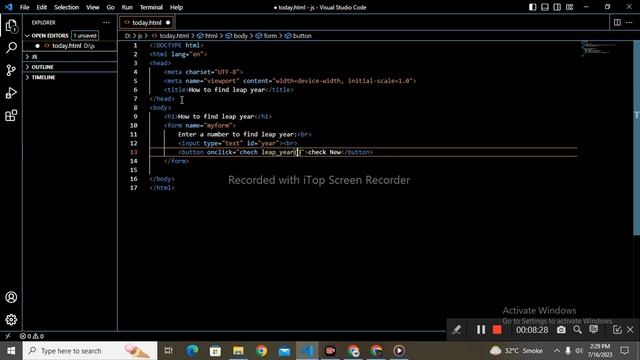The width and height of the screenshot is (640, 360).
Task: Click the button breadcrumb segment
Action: 298,36
